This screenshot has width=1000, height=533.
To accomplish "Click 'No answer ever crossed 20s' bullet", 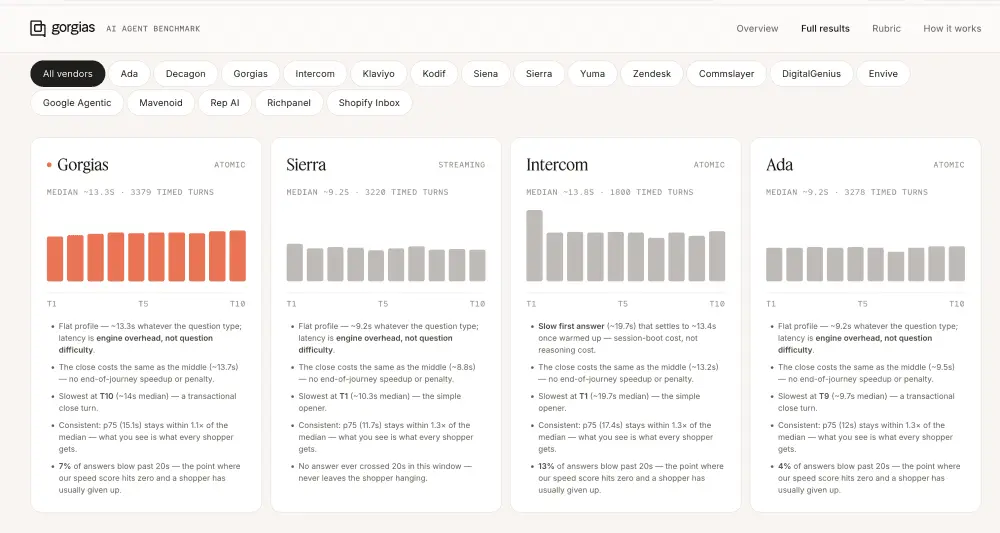I will [x=385, y=472].
